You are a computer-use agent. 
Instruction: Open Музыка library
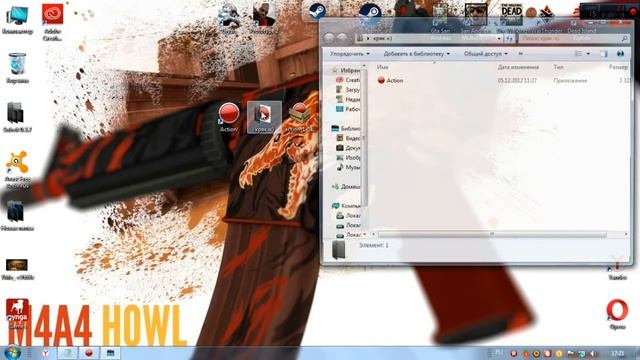click(348, 167)
